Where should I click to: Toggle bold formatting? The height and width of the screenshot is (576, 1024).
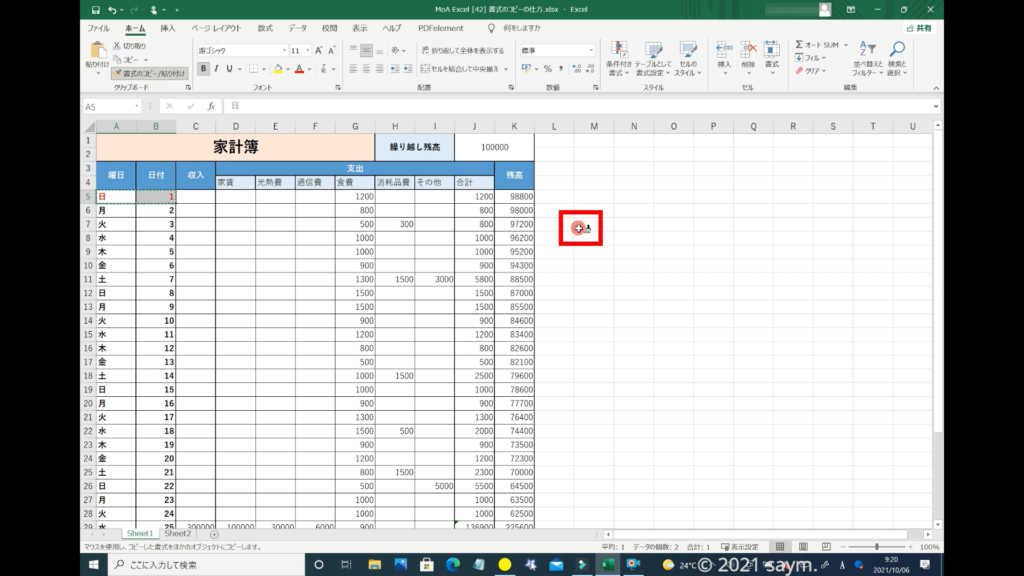click(203, 69)
